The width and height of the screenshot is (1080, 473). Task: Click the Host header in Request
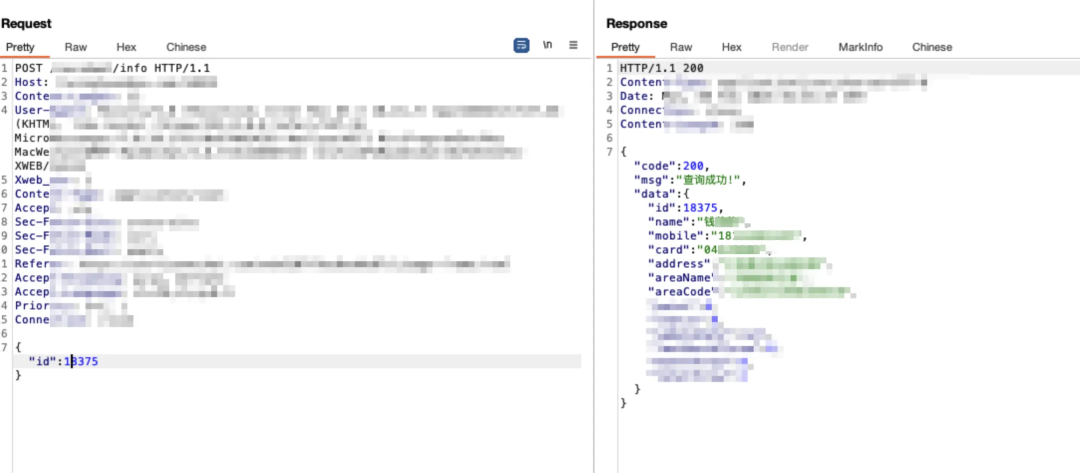pyautogui.click(x=116, y=82)
